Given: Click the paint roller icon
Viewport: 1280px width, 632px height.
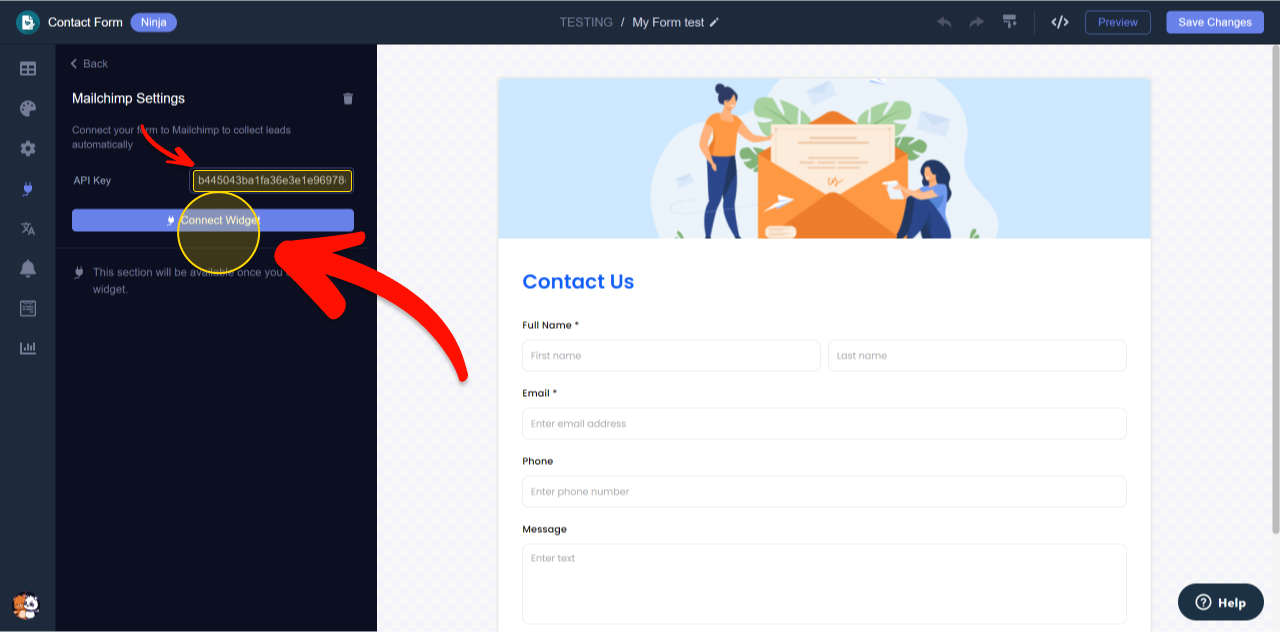Looking at the screenshot, I should click(x=1010, y=22).
